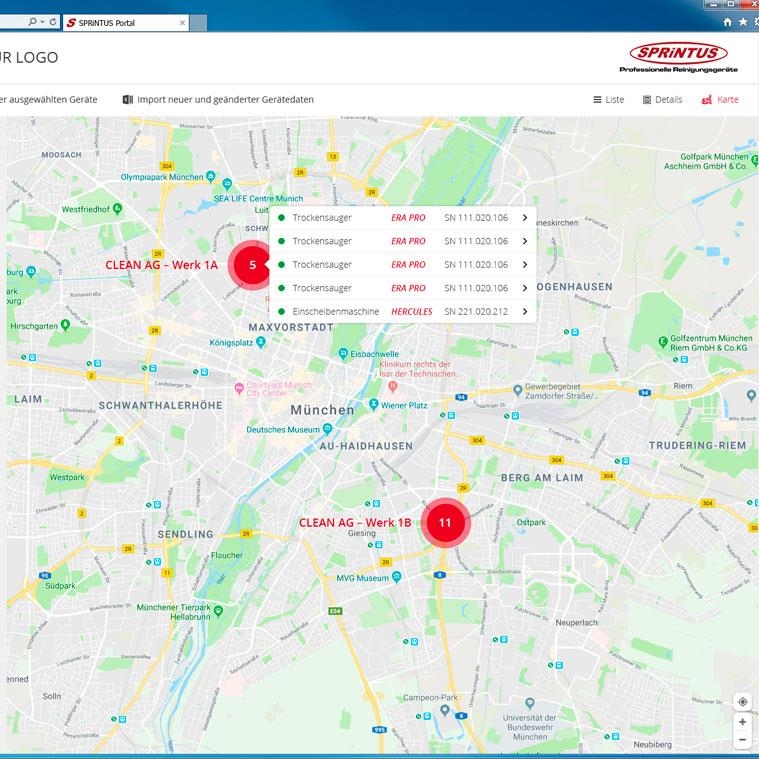Screen dimensions: 759x759
Task: Expand the first Trockensauger ERA PRO entry arrow
Action: tap(524, 217)
